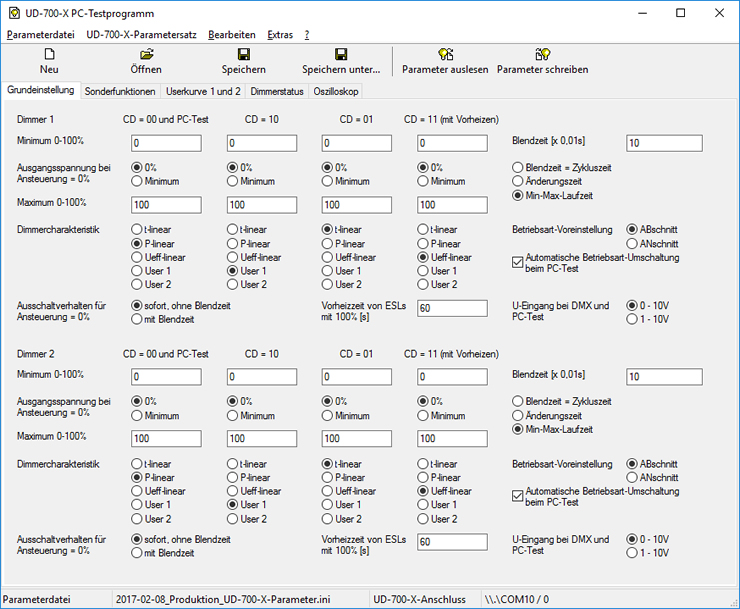Screen dimensions: 740x609
Task: Open the Dimmerstatus tab
Action: [x=277, y=91]
